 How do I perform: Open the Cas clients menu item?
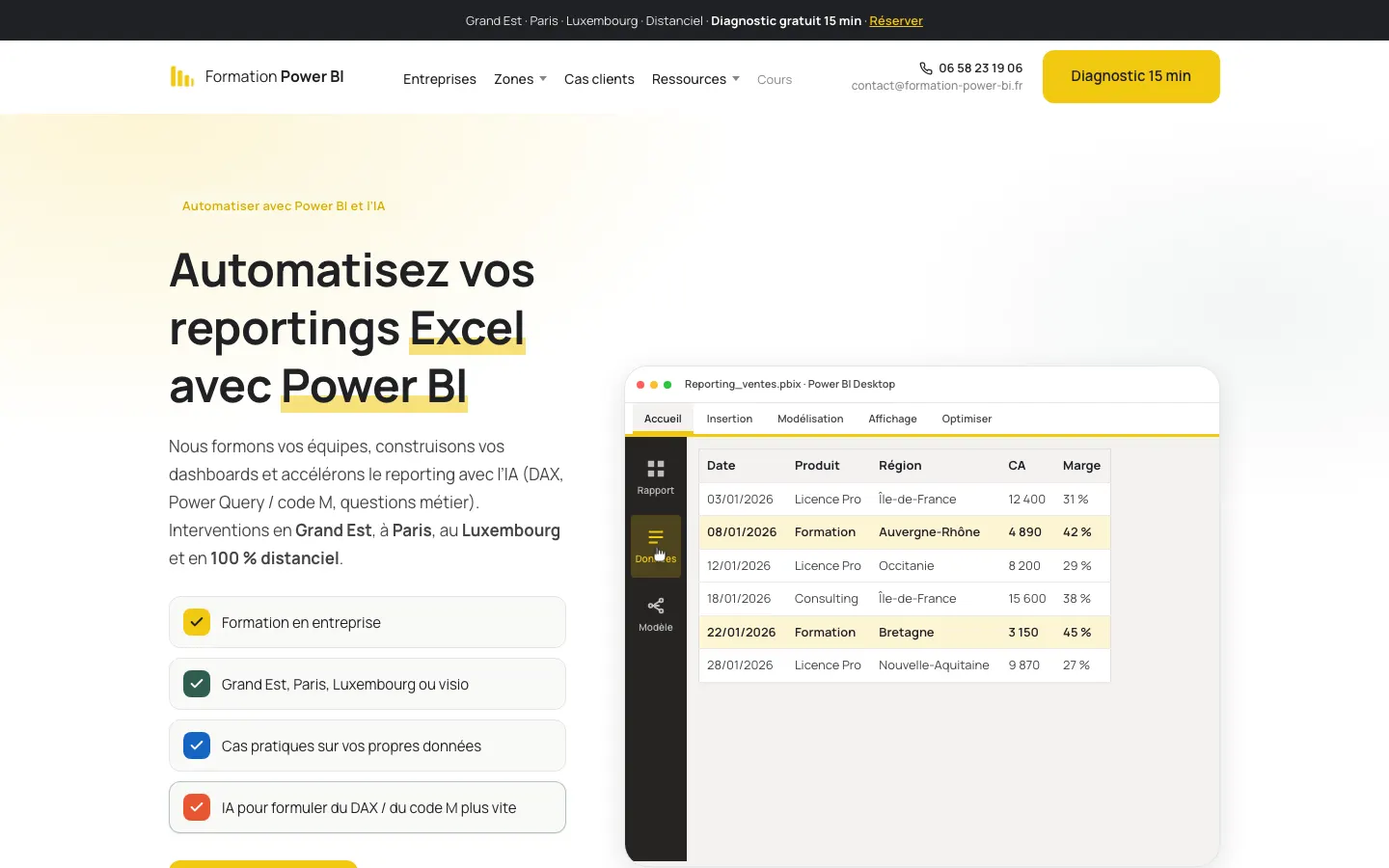(x=599, y=79)
